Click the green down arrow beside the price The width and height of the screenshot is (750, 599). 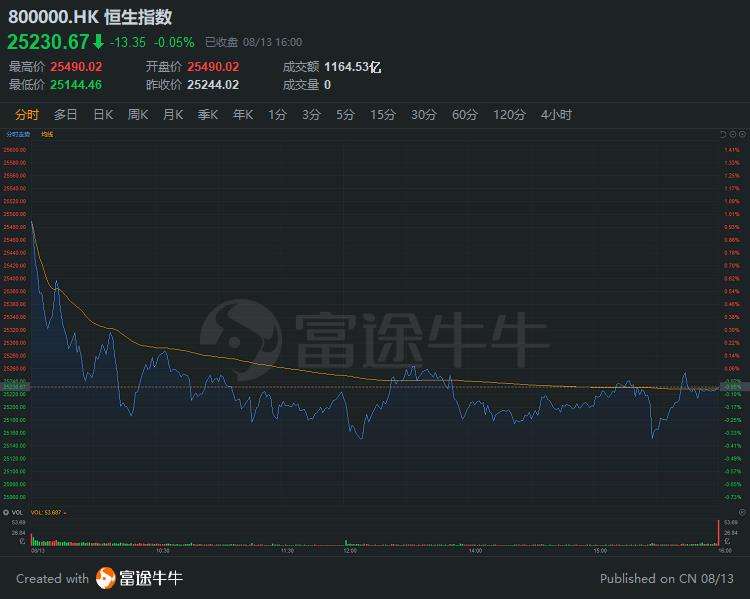[98, 42]
